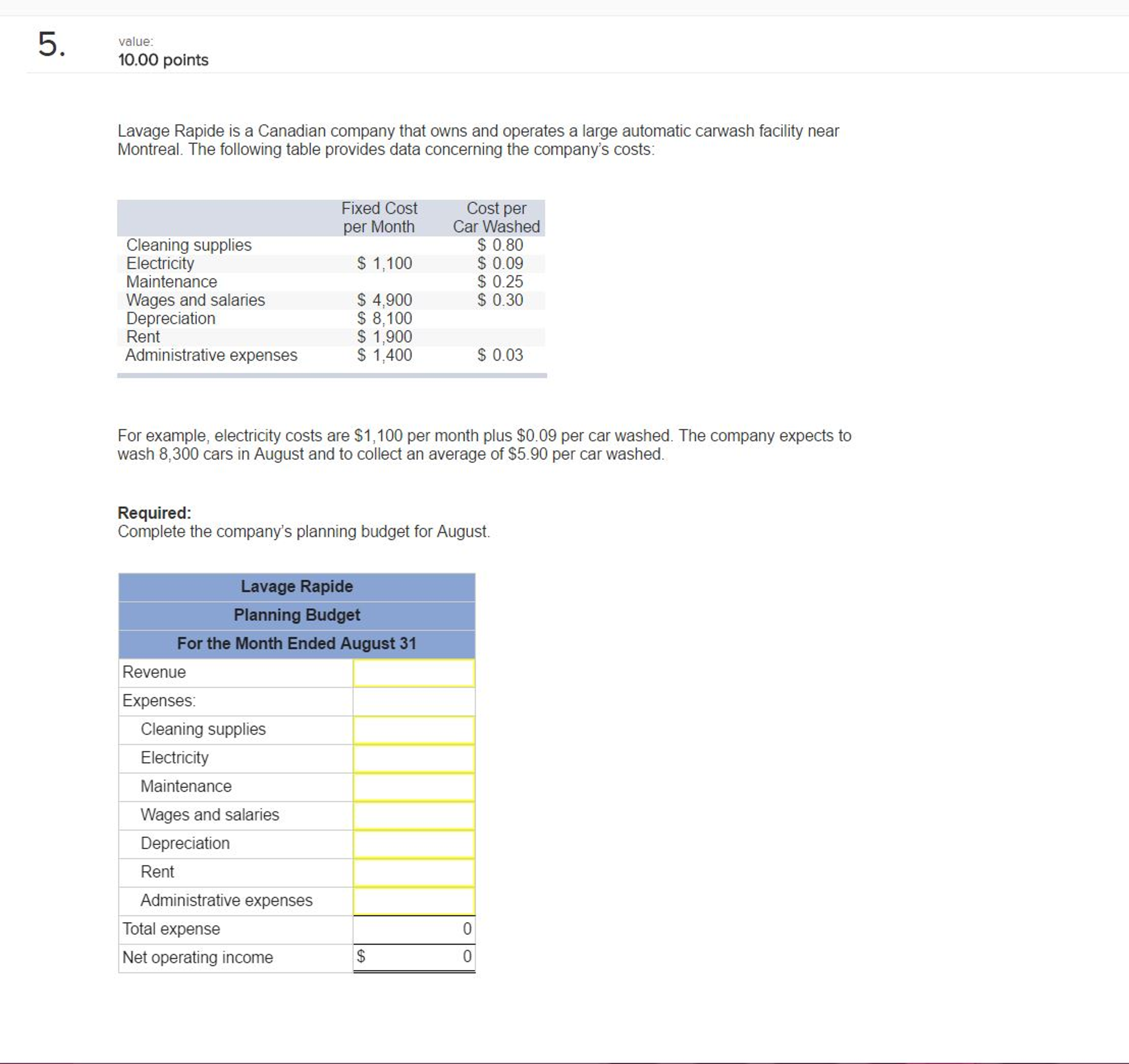Click the 10.00 points value text

click(163, 60)
